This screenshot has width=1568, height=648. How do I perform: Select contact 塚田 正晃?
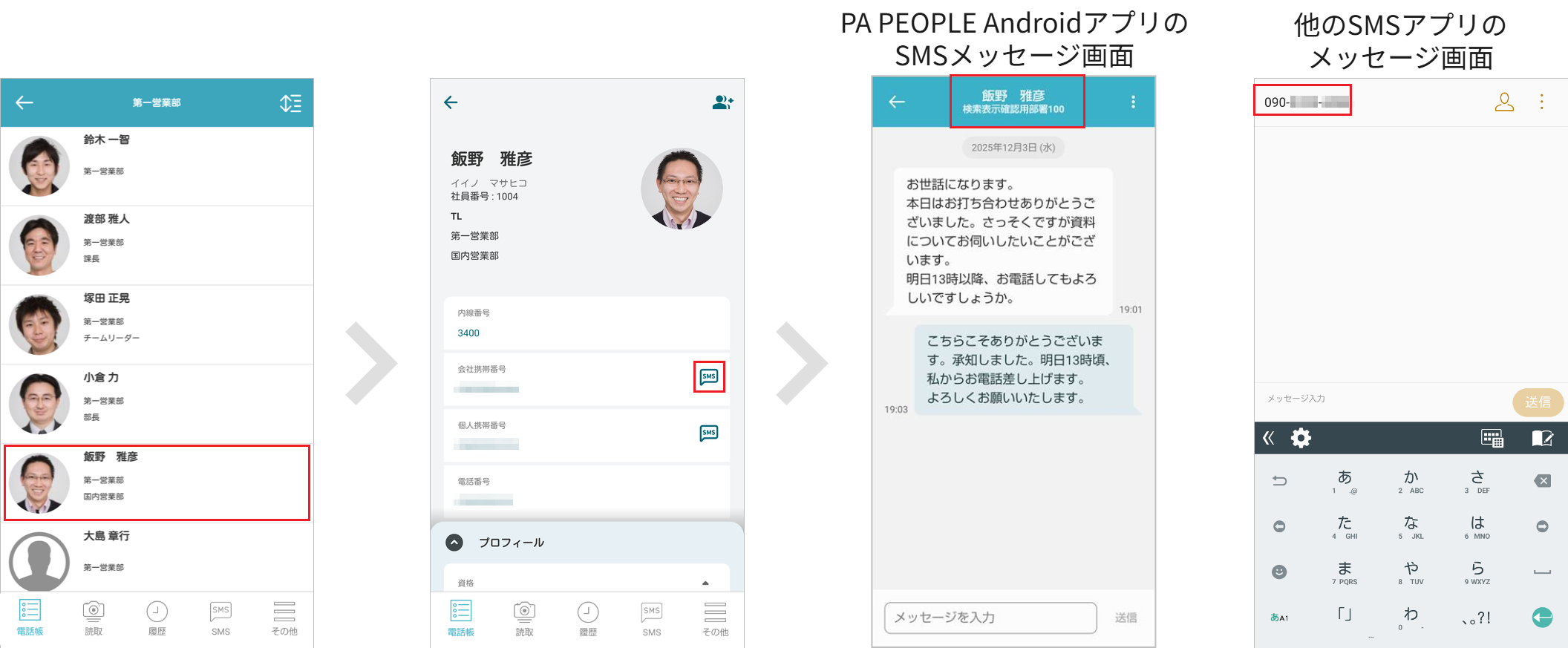click(157, 324)
